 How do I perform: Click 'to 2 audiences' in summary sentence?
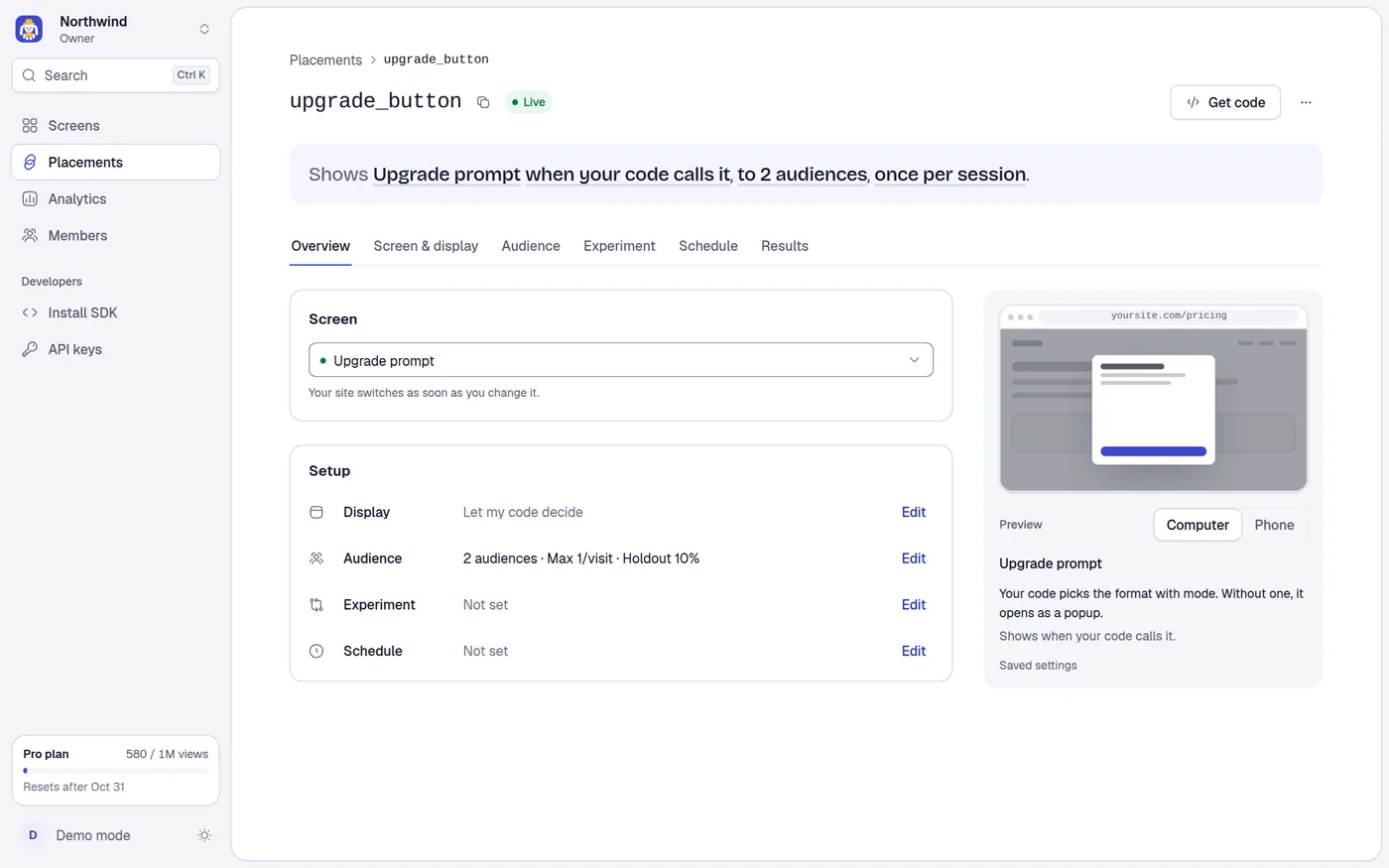click(x=803, y=175)
